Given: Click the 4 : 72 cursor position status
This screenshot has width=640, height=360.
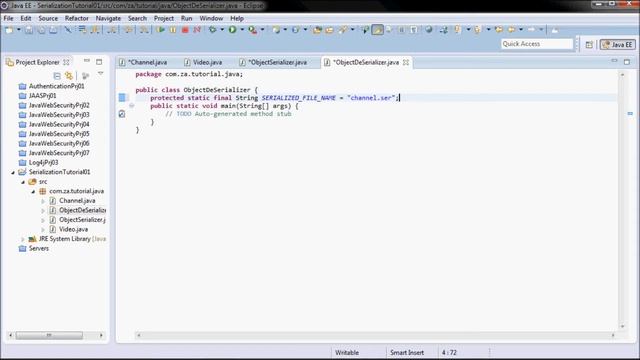Looking at the screenshot, I should (x=449, y=353).
